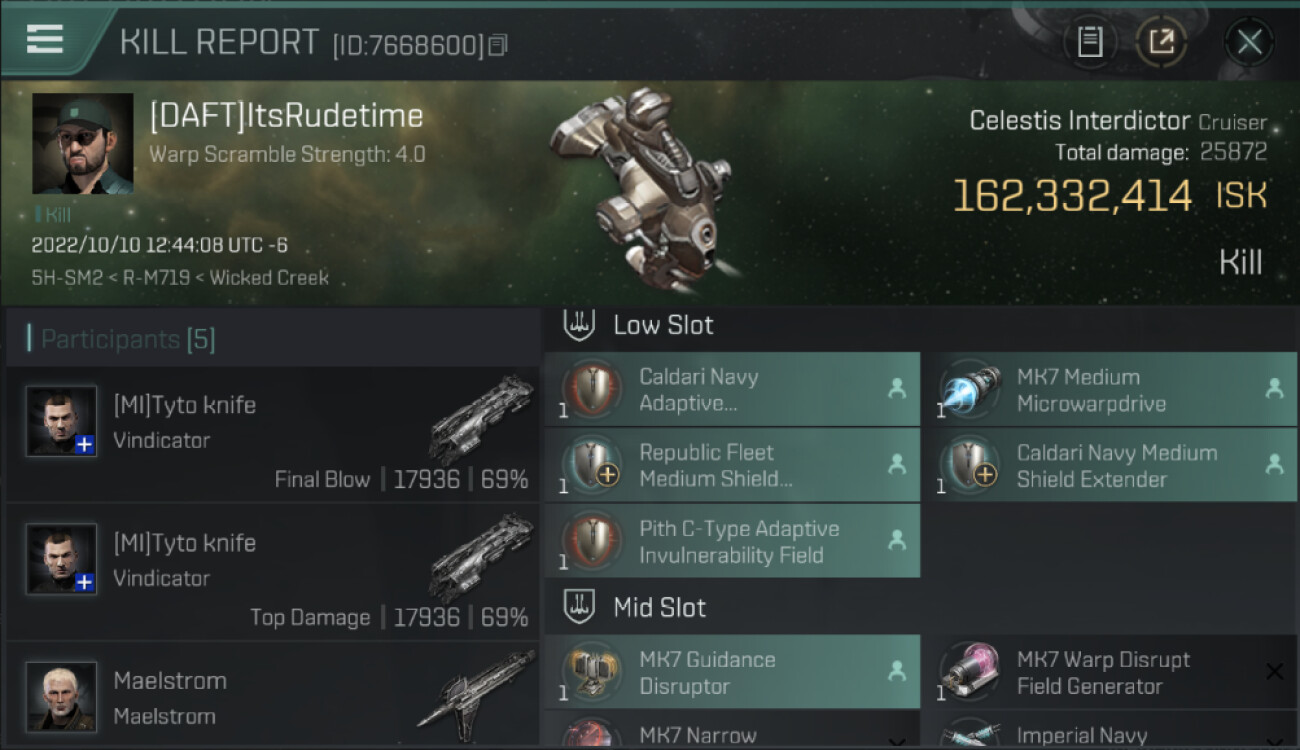Open the hamburger menu icon

pyautogui.click(x=44, y=39)
